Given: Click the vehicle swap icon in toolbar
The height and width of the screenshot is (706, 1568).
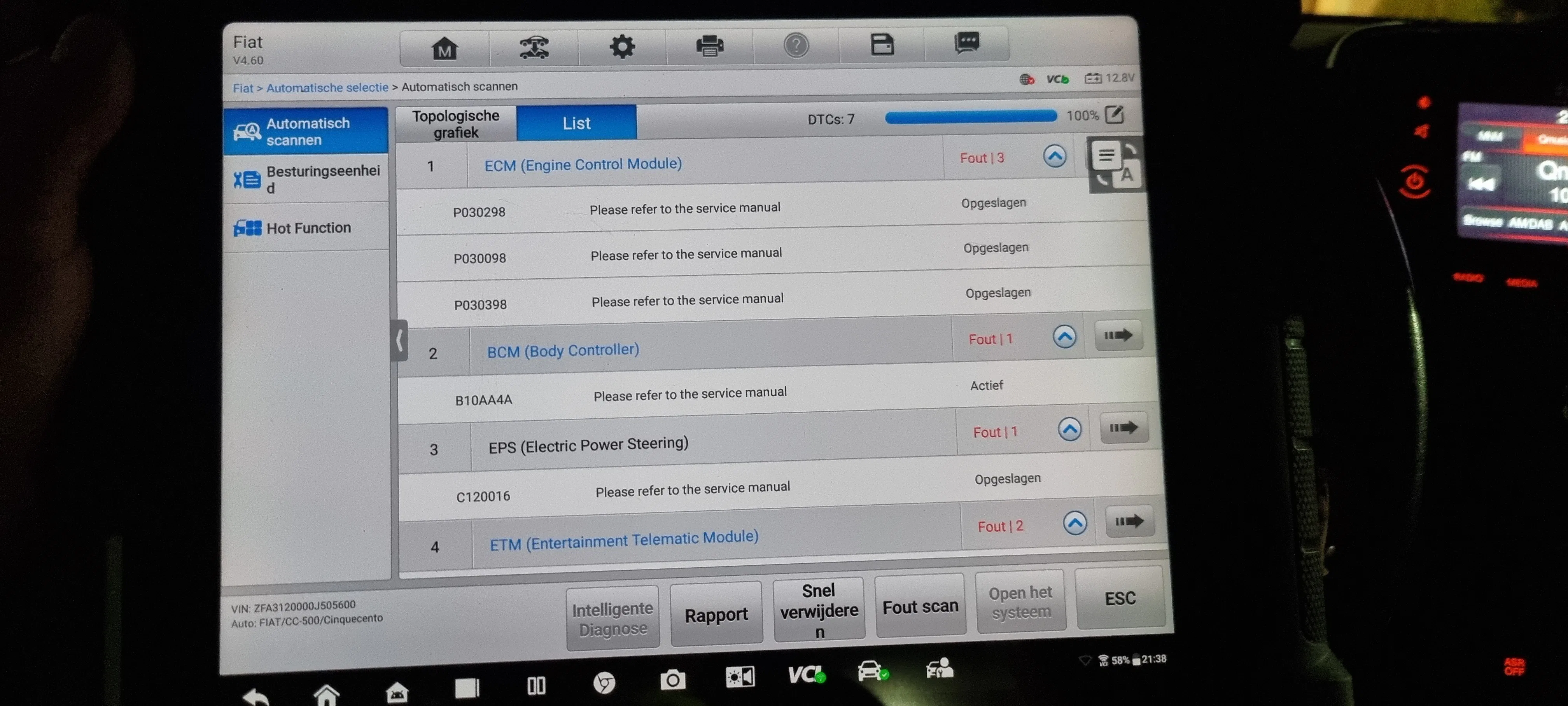Looking at the screenshot, I should coord(534,47).
